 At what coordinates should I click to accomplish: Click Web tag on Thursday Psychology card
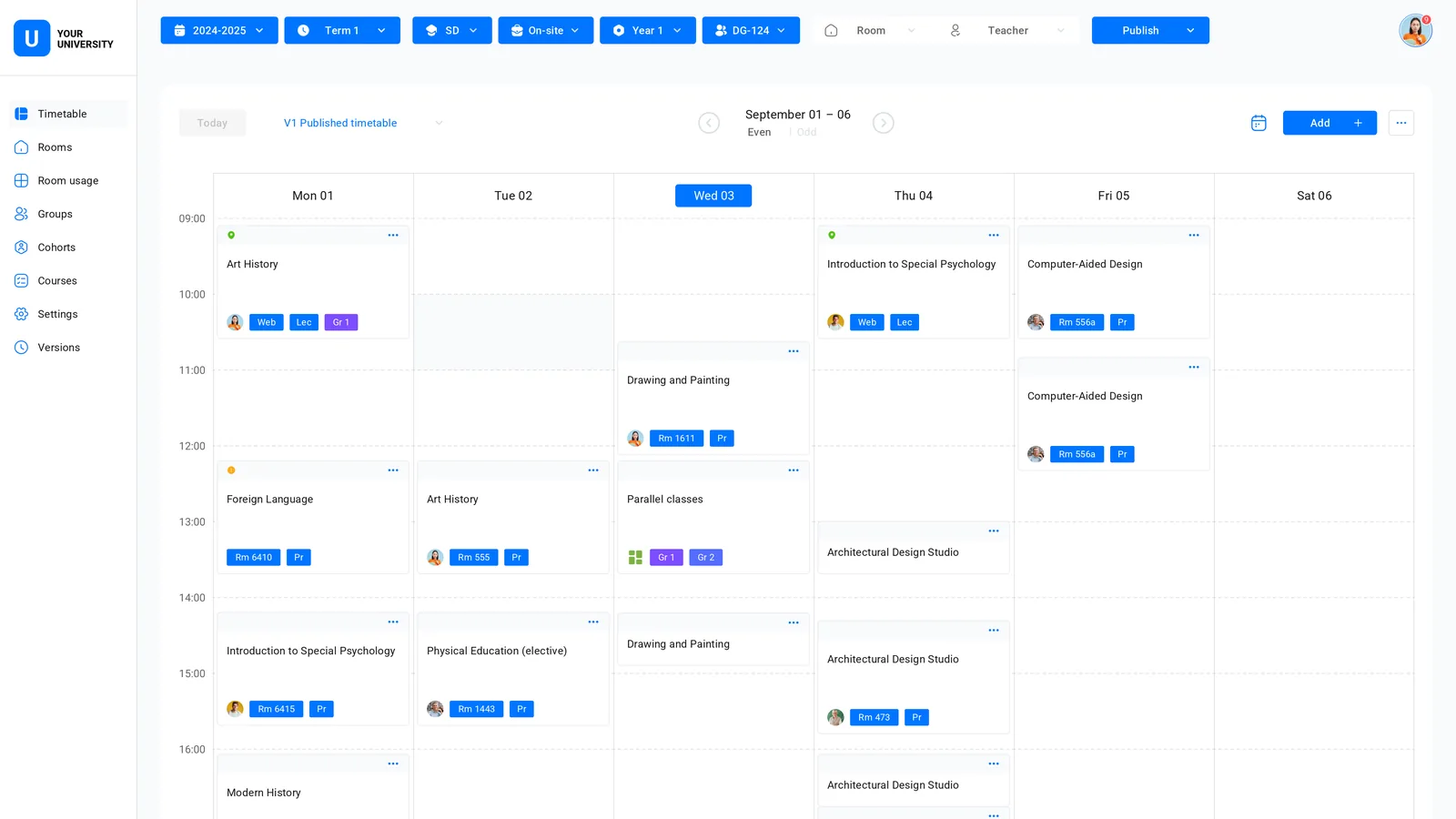coord(867,322)
